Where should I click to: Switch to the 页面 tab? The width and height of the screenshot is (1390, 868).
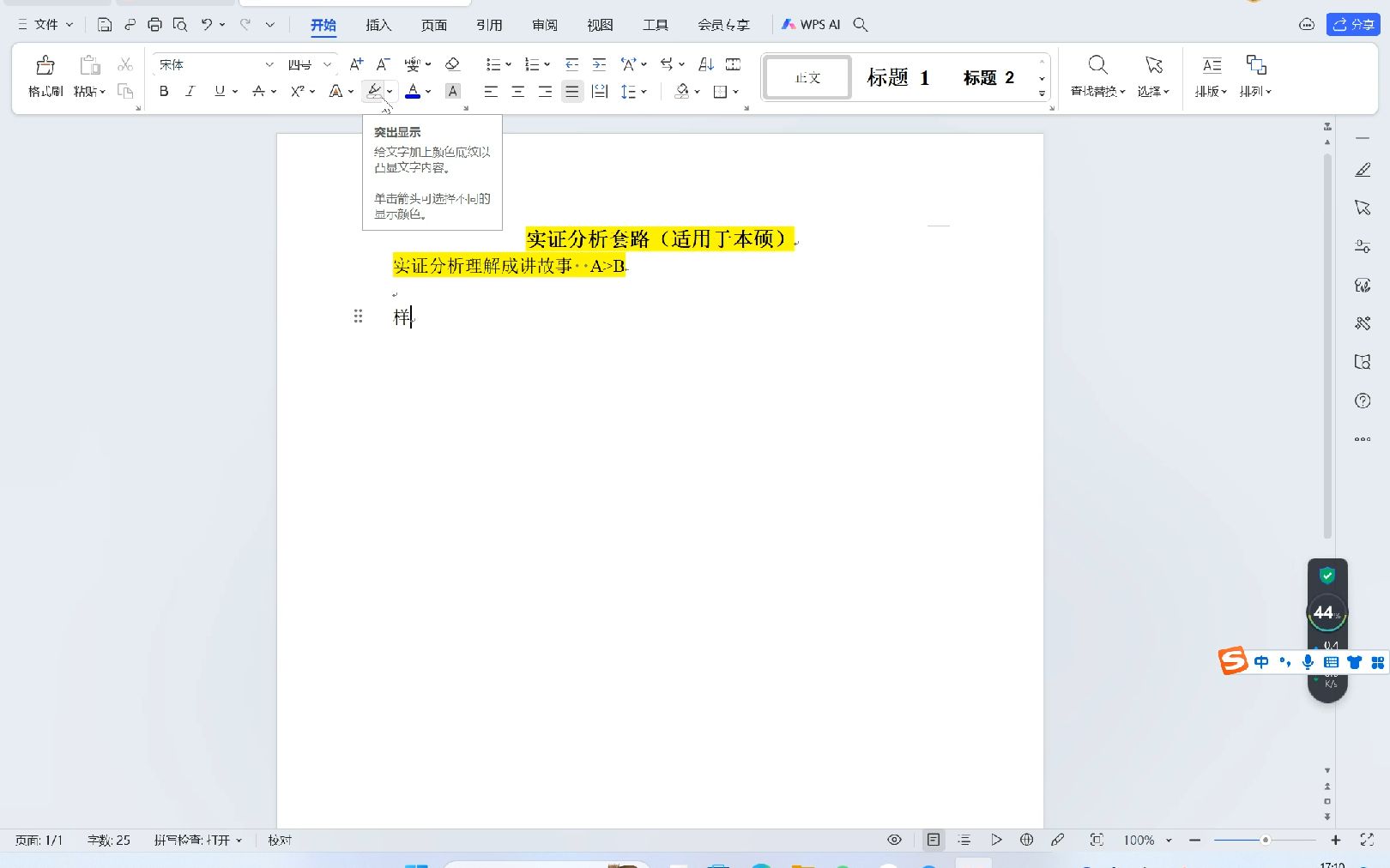click(434, 25)
